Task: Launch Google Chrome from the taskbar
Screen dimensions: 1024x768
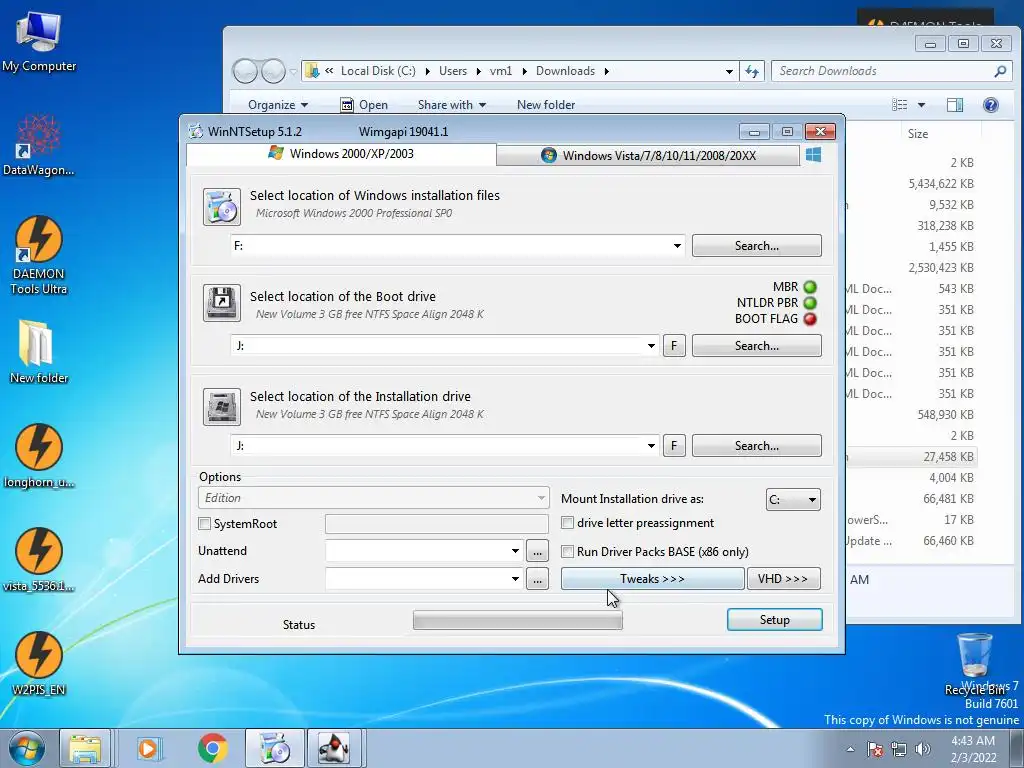Action: [x=212, y=748]
